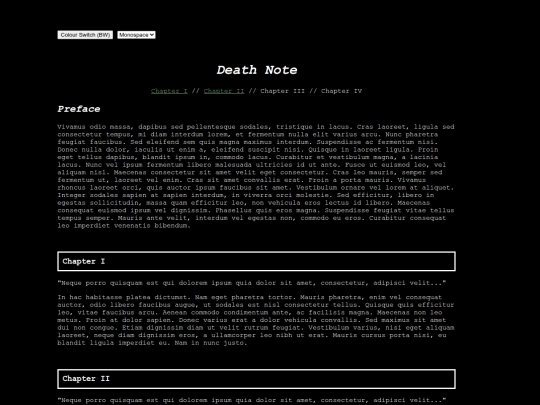The image size is (540, 405).
Task: Click the 'Neque porro quisquam' quote under Chapter I
Action: (252, 283)
